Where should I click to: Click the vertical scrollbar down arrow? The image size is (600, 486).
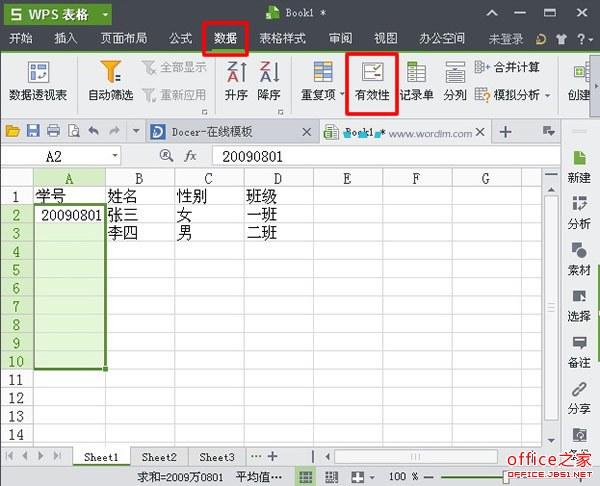(551, 440)
